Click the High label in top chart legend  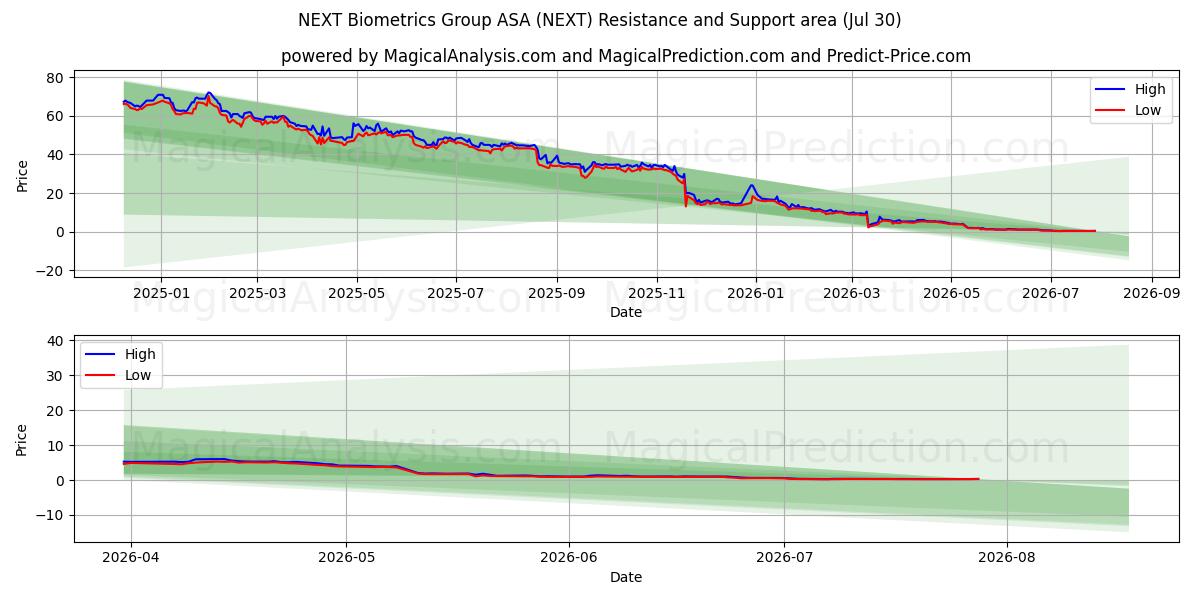click(1151, 90)
